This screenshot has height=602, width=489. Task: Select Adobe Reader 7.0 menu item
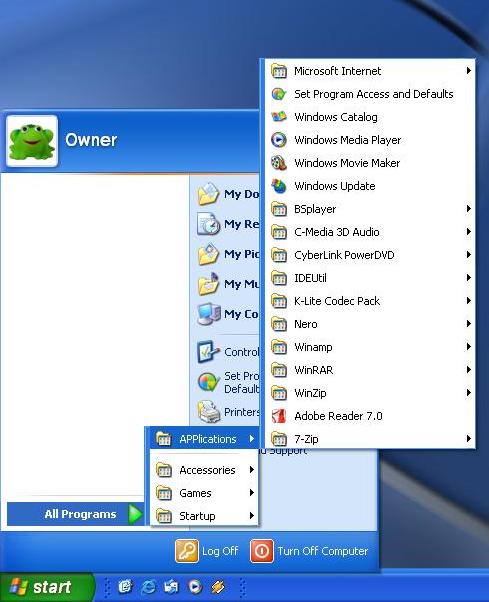tap(370, 416)
